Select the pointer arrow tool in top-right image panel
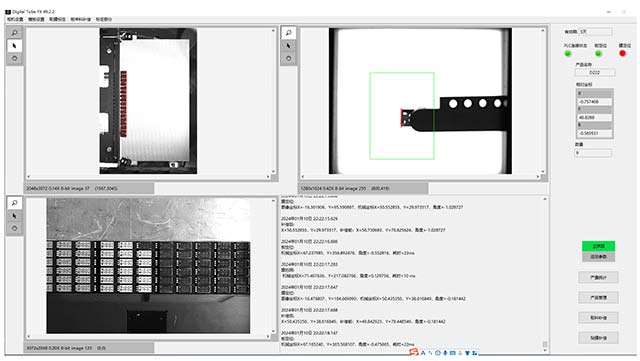This screenshot has width=640, height=361. [289, 46]
